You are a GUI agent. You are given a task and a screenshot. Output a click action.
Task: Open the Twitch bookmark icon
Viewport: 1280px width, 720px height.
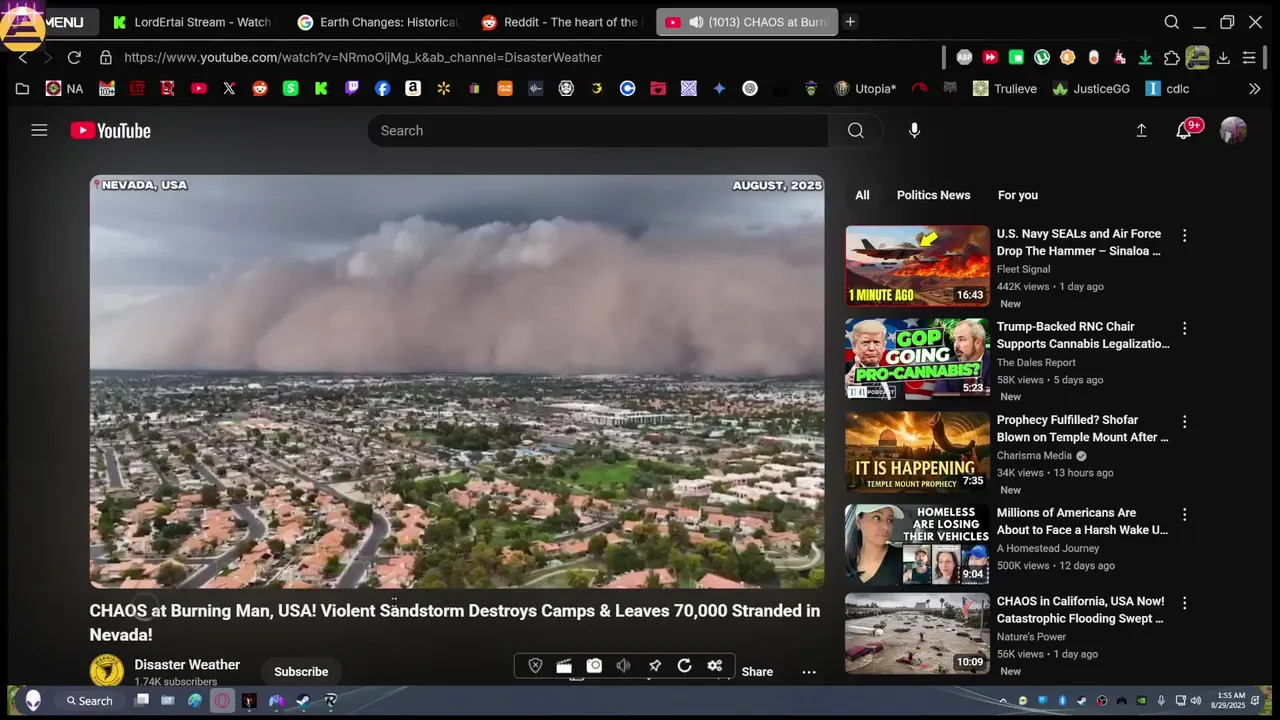pyautogui.click(x=351, y=88)
